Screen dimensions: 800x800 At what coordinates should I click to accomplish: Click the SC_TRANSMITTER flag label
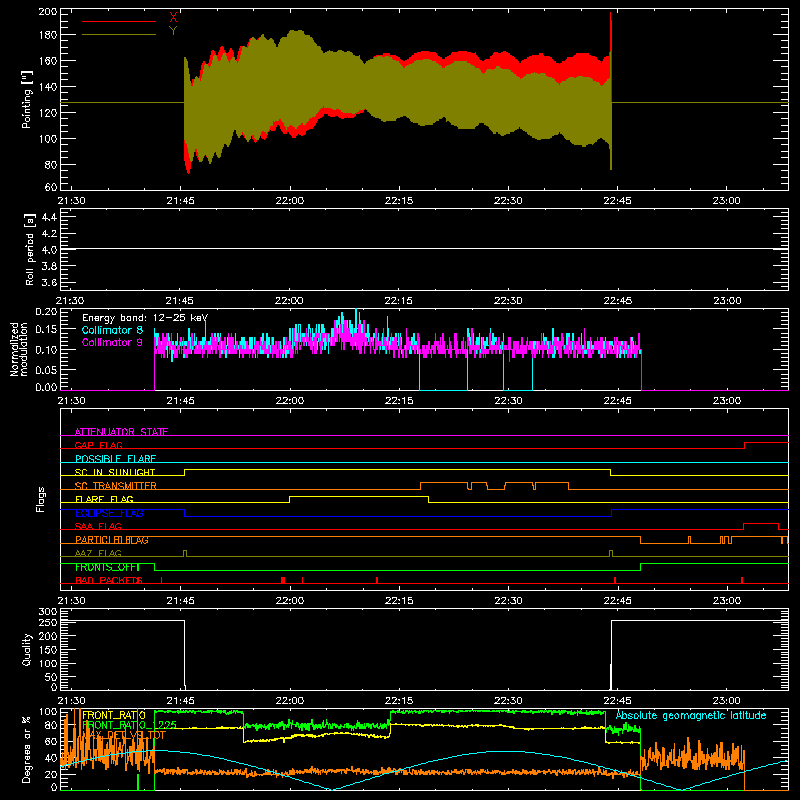tap(116, 486)
